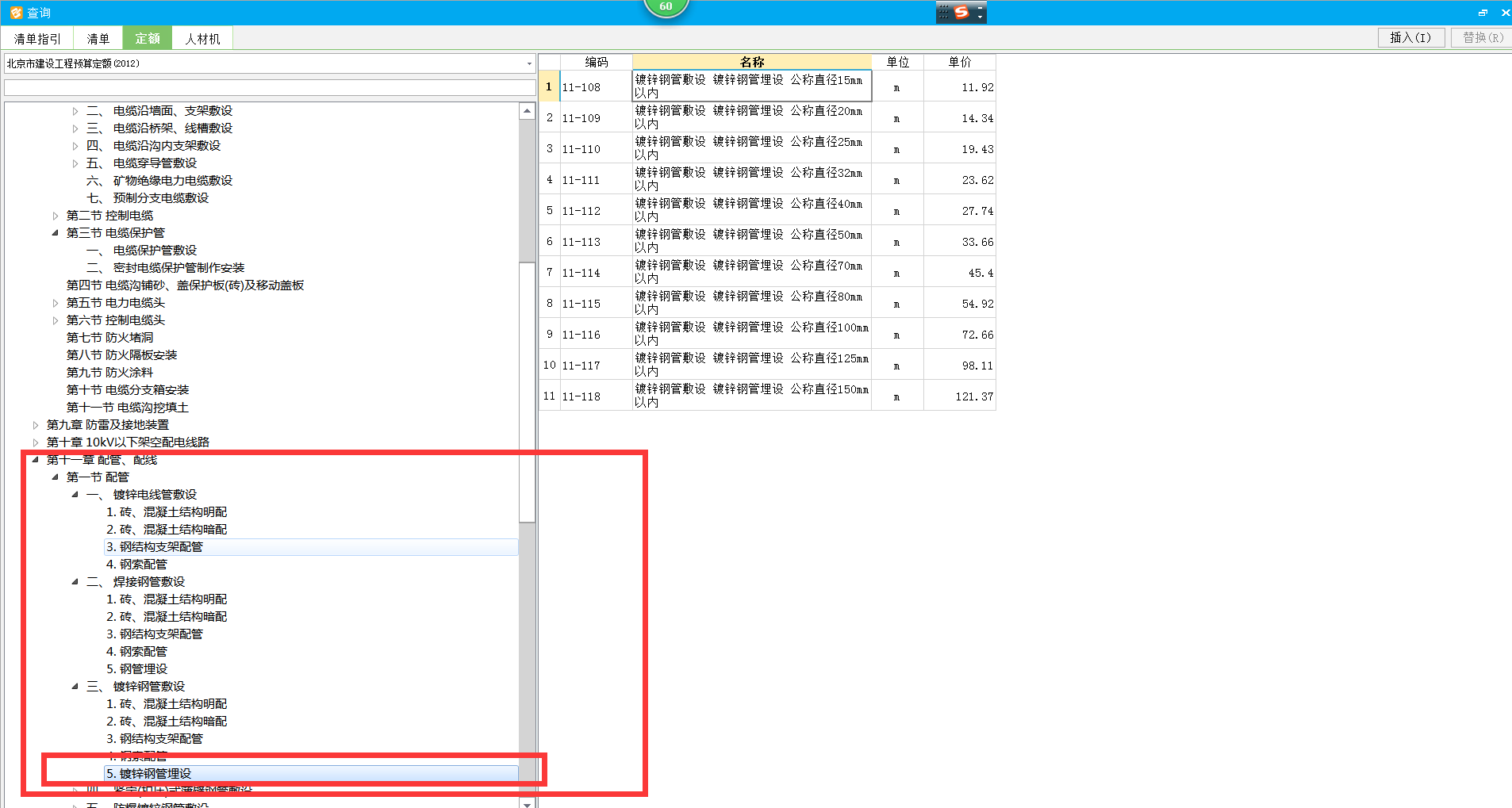Select 第七节 防火堵洞
The image size is (1512, 808).
point(109,338)
